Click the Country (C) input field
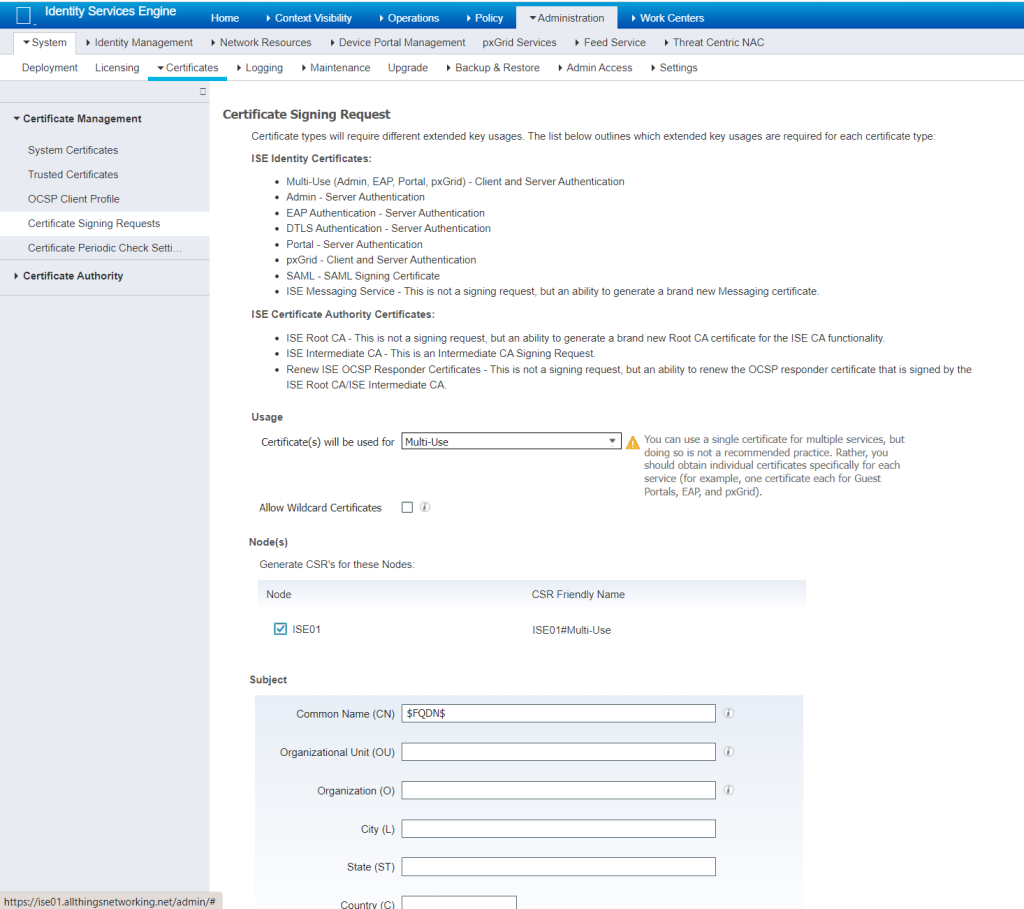1024x909 pixels. pos(459,902)
